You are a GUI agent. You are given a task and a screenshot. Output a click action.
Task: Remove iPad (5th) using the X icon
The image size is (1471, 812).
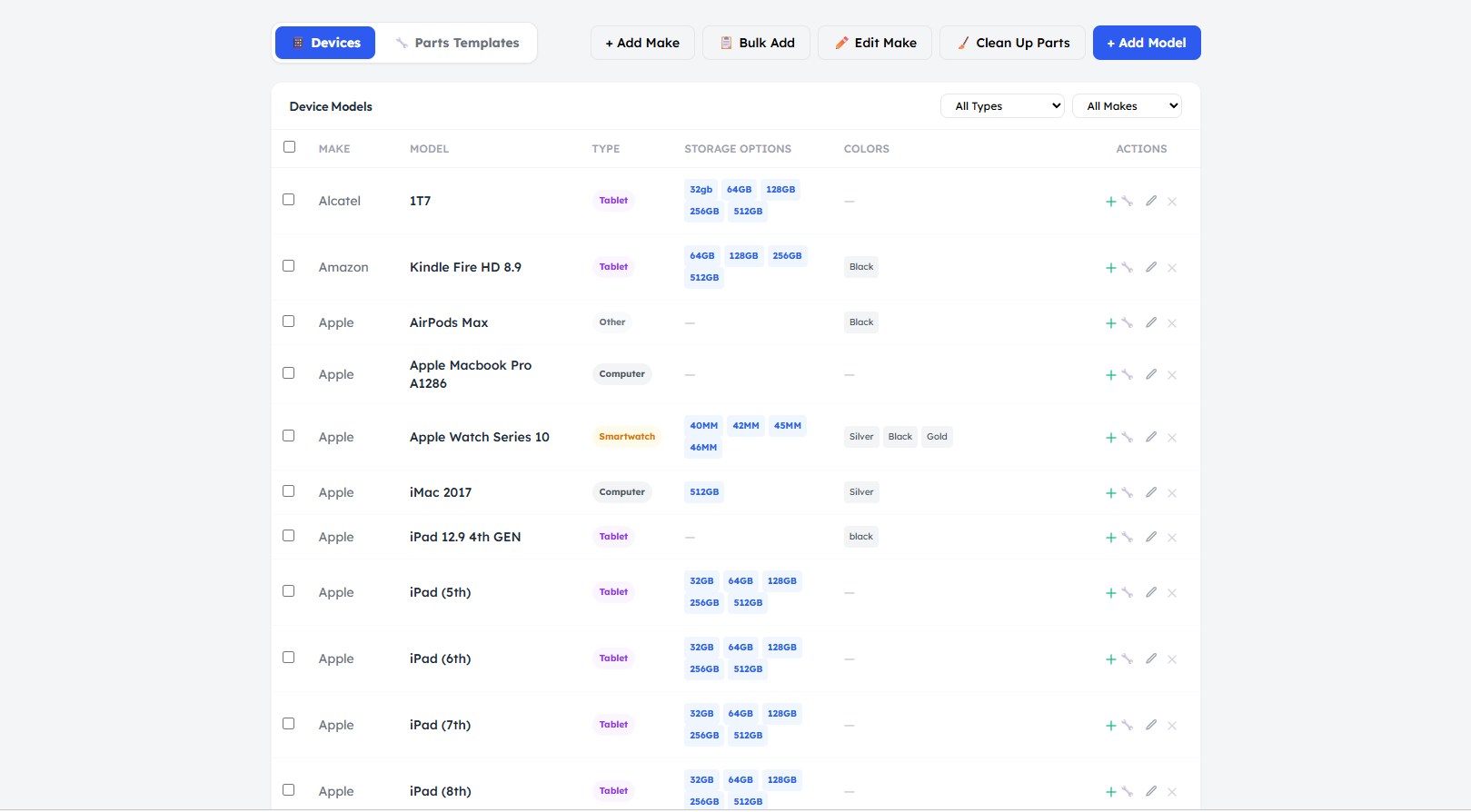pyautogui.click(x=1172, y=593)
